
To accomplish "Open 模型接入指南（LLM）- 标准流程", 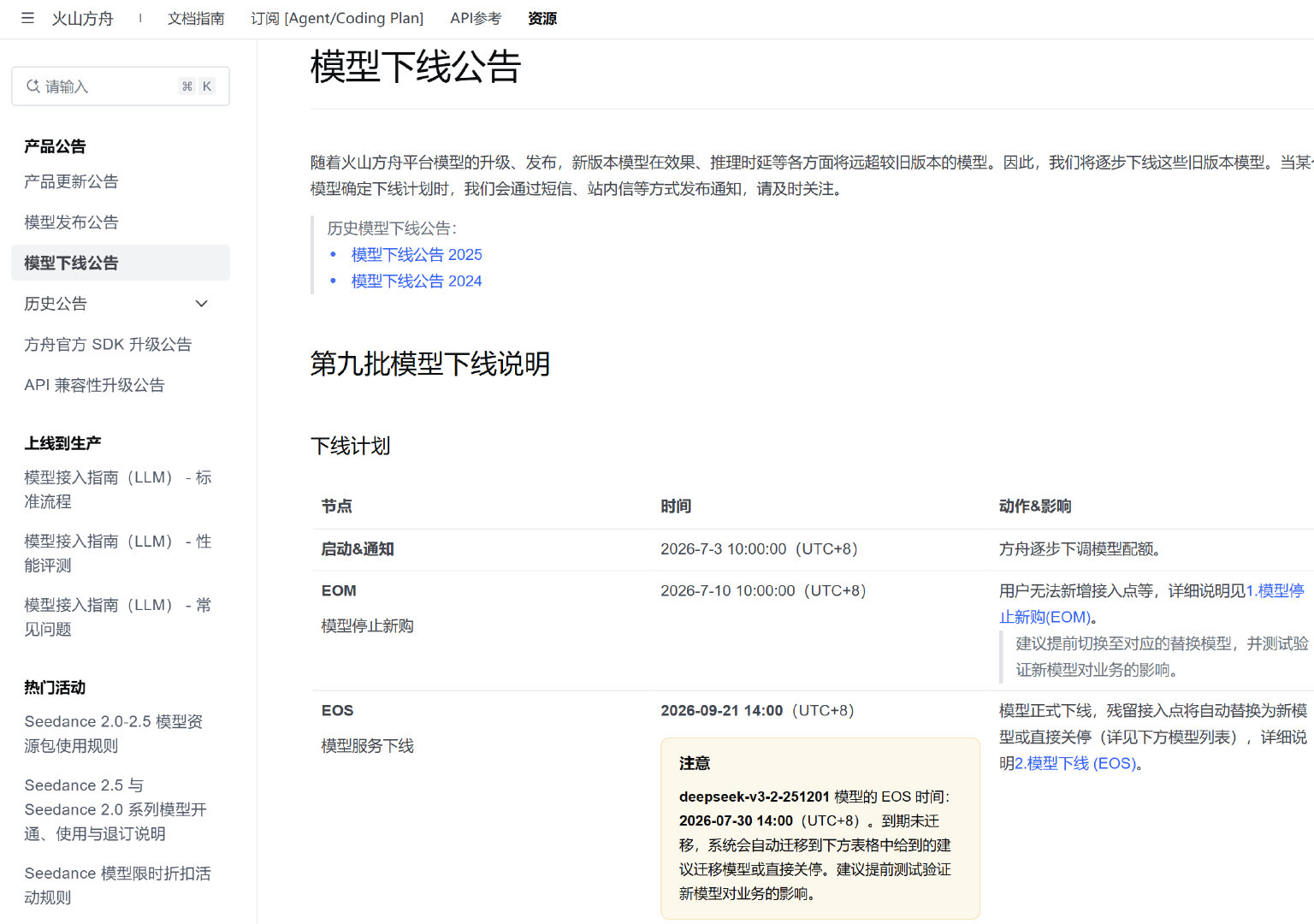I will [x=118, y=489].
